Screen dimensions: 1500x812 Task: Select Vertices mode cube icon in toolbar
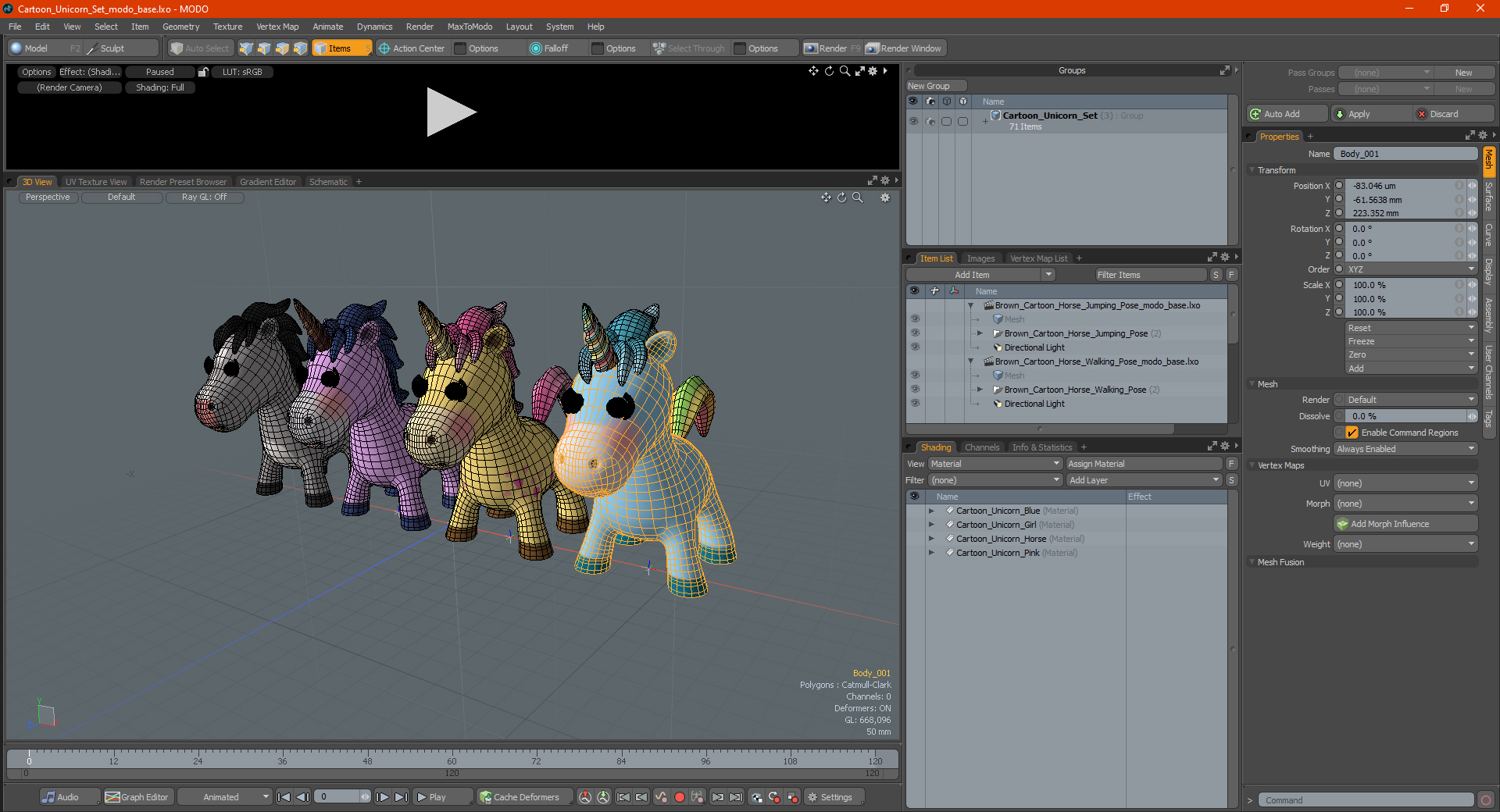246,48
